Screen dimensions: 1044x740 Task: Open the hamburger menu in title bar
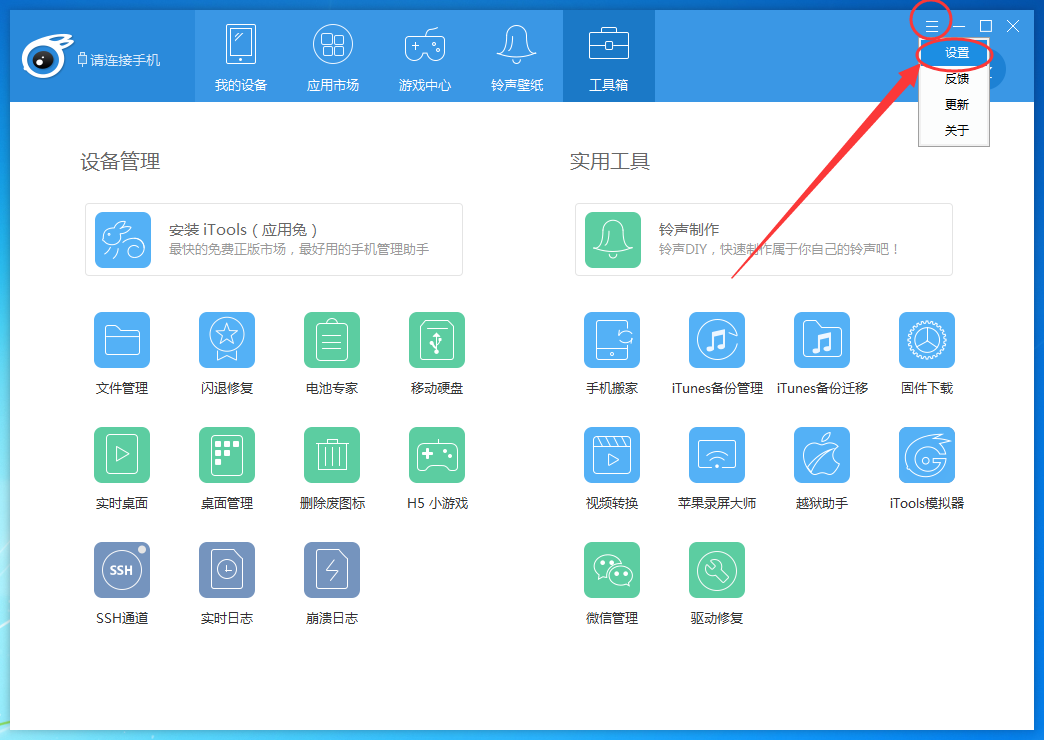click(931, 25)
